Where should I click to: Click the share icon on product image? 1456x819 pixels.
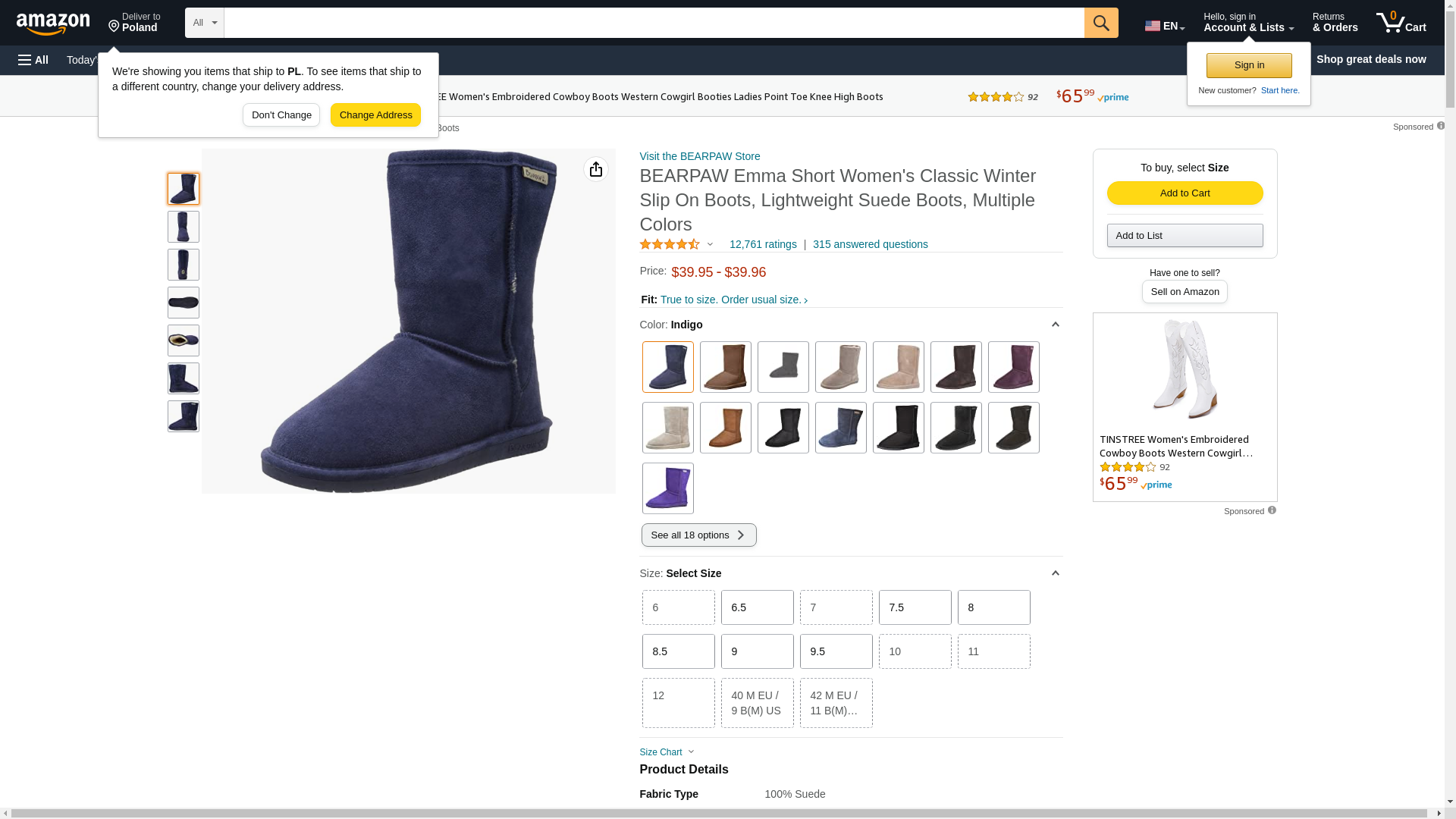point(595,169)
